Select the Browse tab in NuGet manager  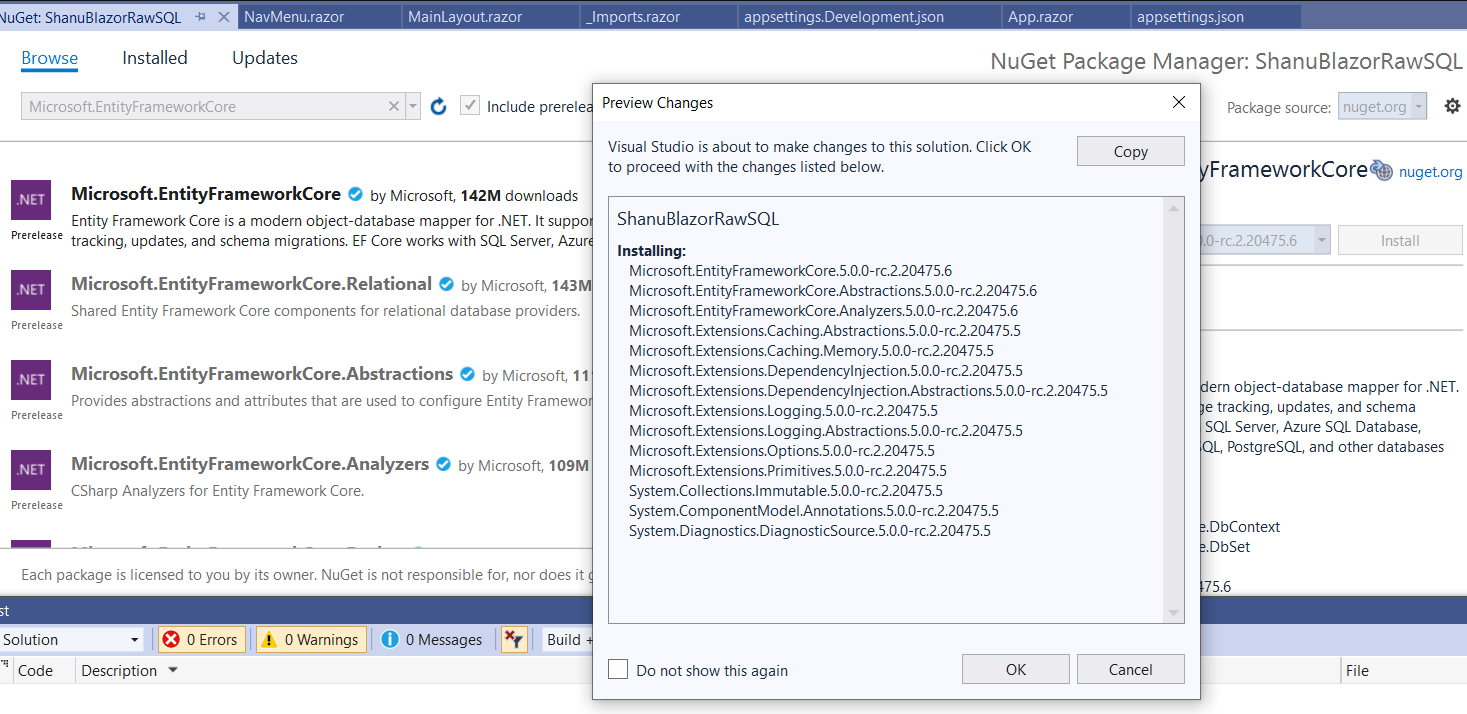(x=50, y=58)
